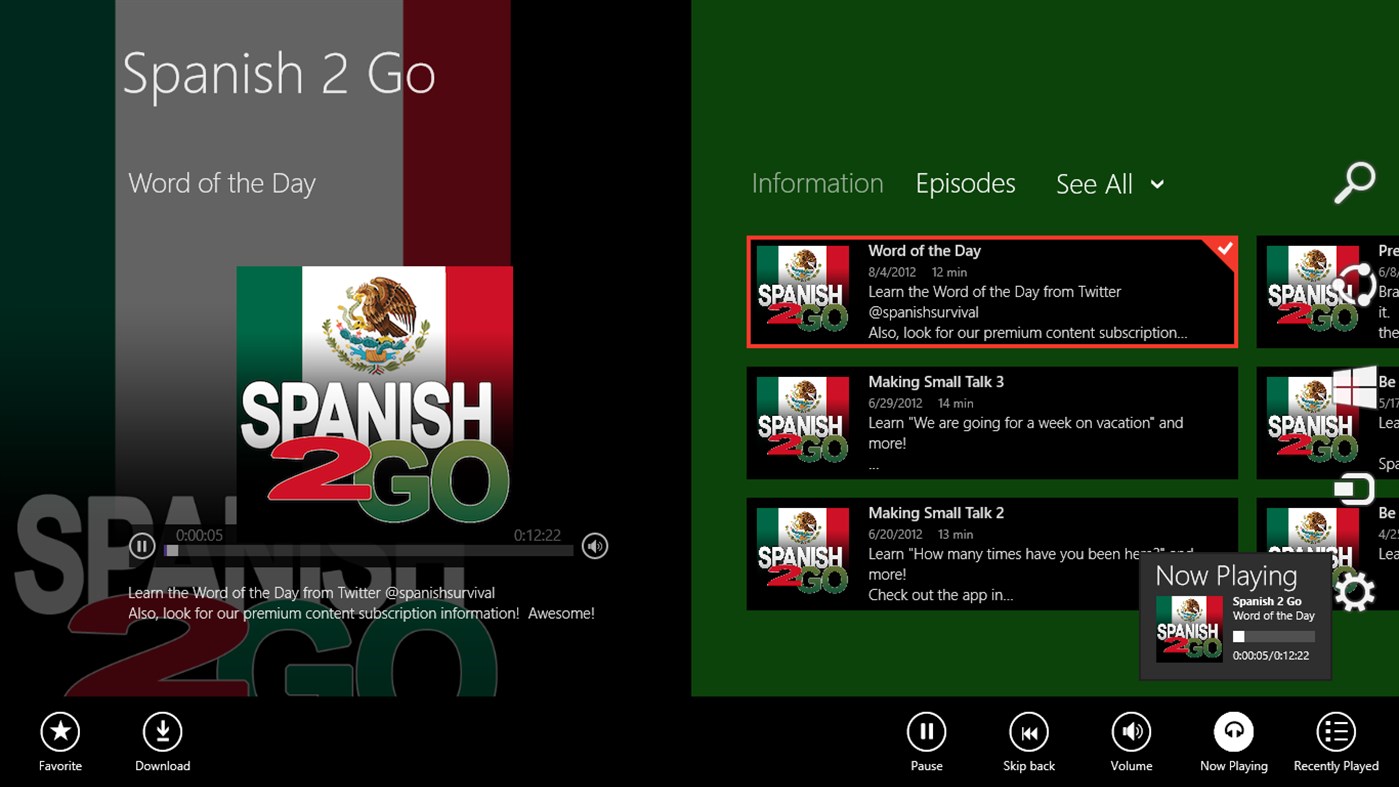Screen dimensions: 1399x787
Task: Switch to the Information tab
Action: (816, 183)
